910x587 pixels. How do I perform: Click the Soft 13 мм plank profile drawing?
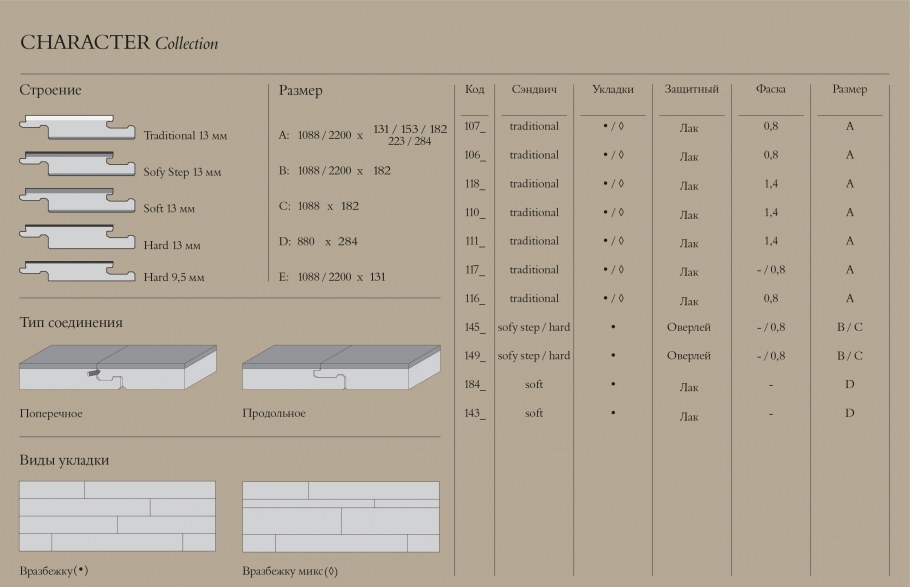tap(78, 199)
